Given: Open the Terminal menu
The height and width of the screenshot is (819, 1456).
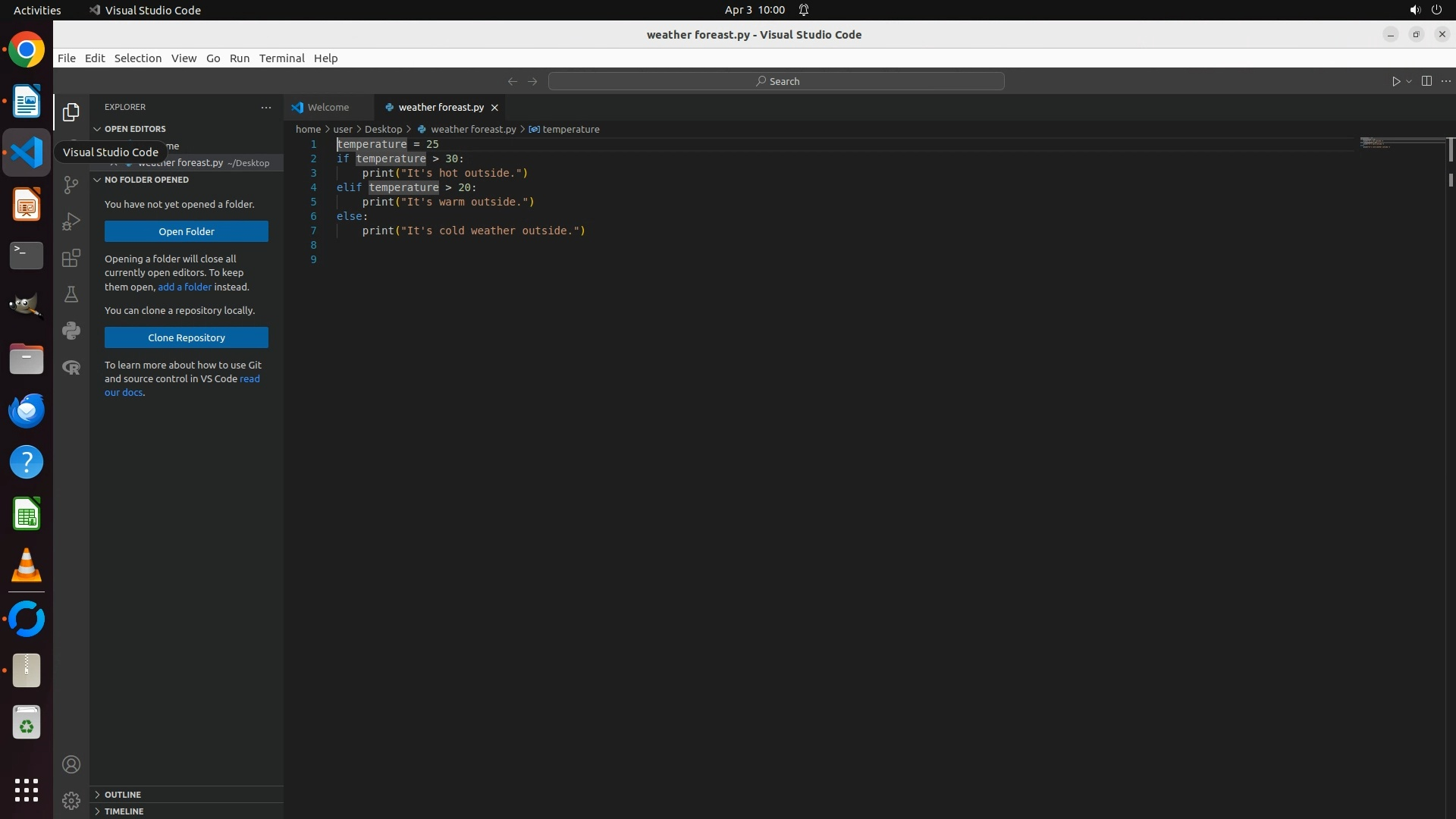Looking at the screenshot, I should pos(281,58).
